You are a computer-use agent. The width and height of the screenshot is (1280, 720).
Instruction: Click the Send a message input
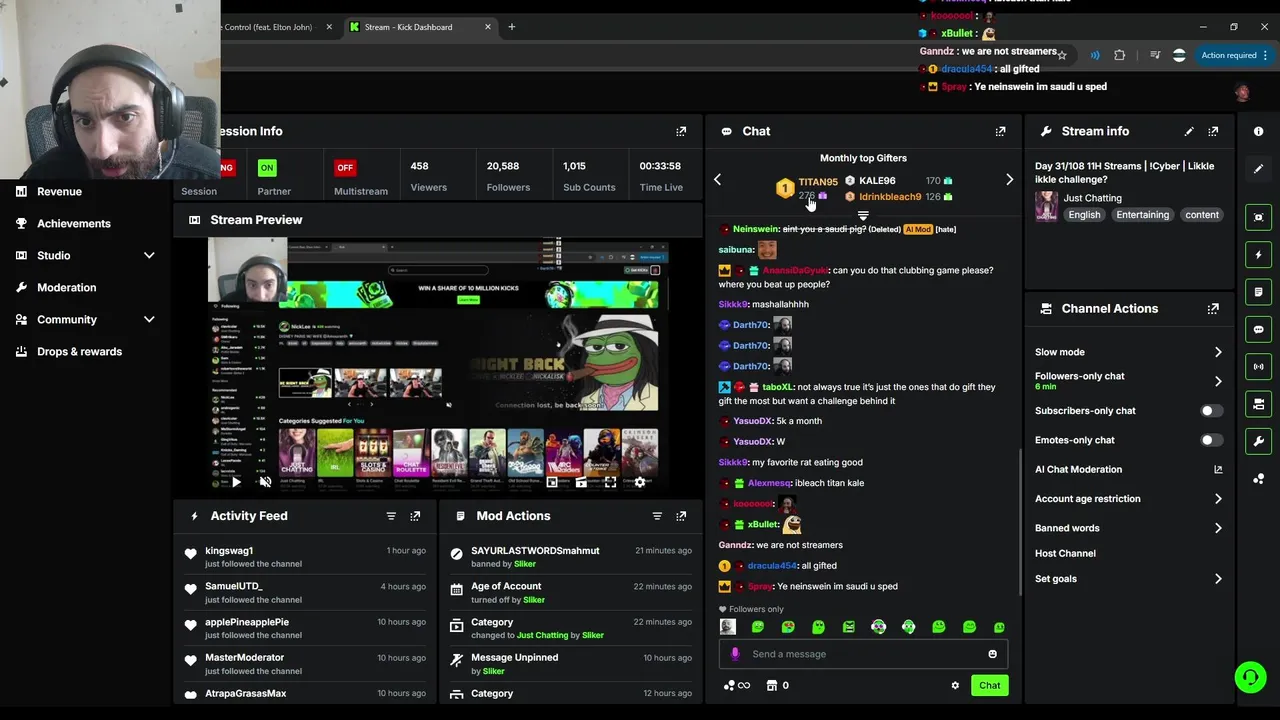click(x=863, y=654)
